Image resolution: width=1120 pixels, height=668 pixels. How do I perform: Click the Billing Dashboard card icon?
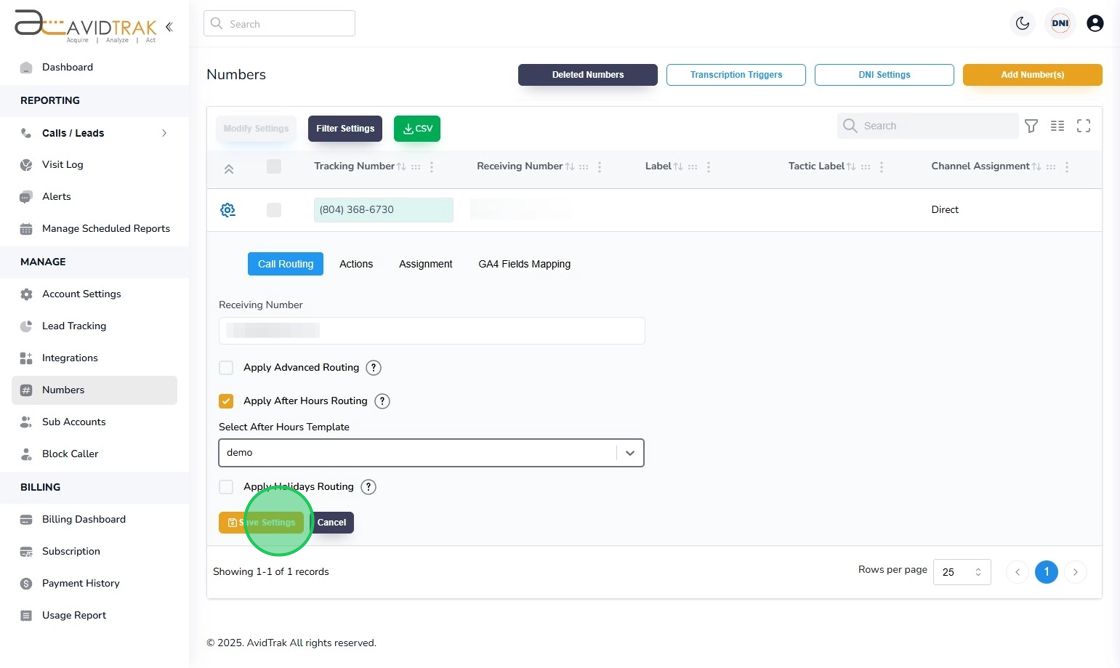26,519
